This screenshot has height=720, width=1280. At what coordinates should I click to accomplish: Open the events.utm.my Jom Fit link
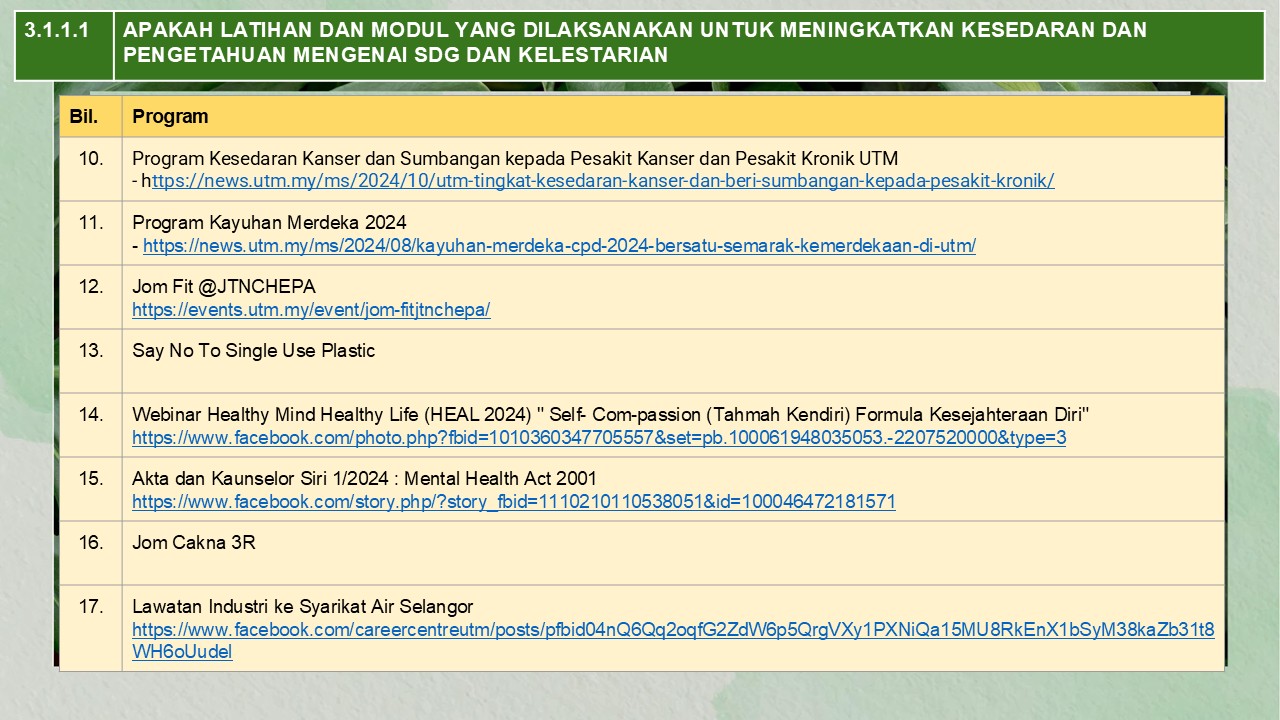(311, 309)
